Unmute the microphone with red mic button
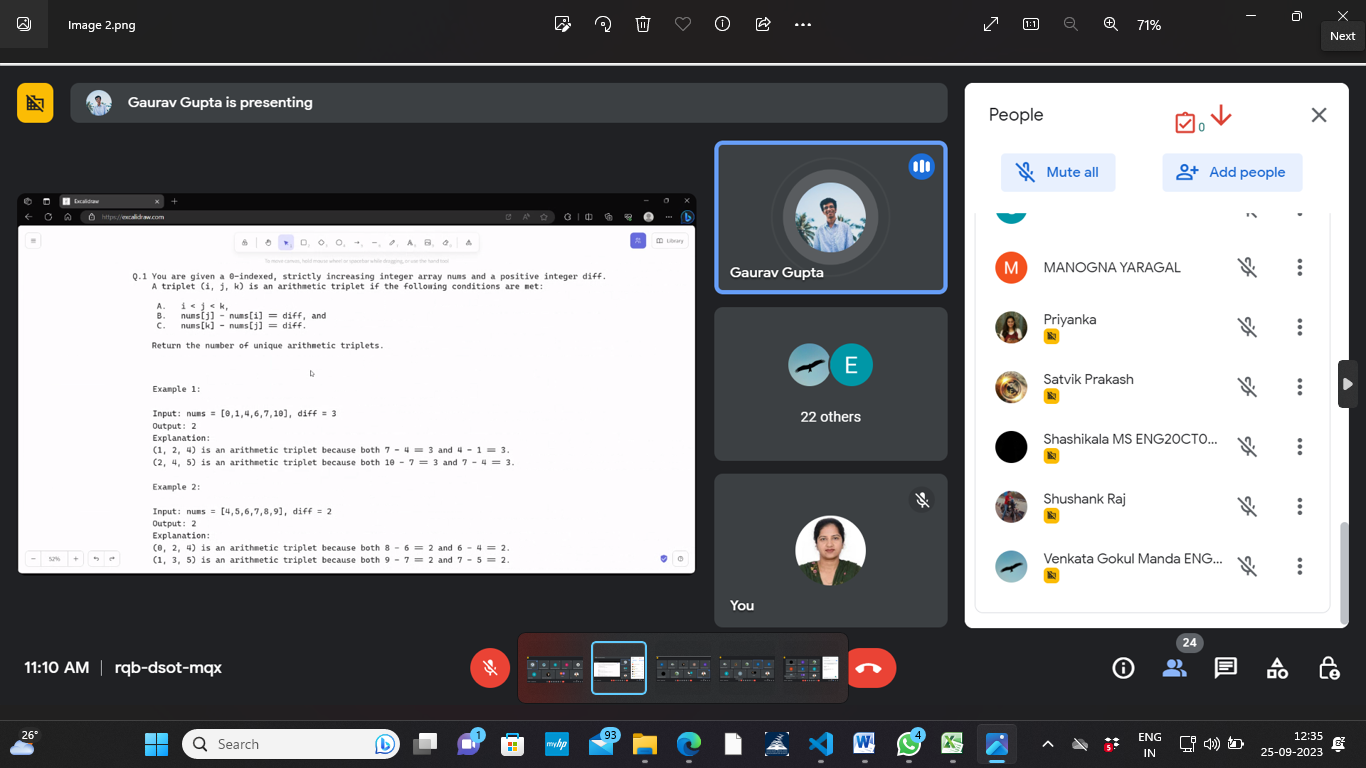Screen dimensions: 1366x768 (x=490, y=668)
